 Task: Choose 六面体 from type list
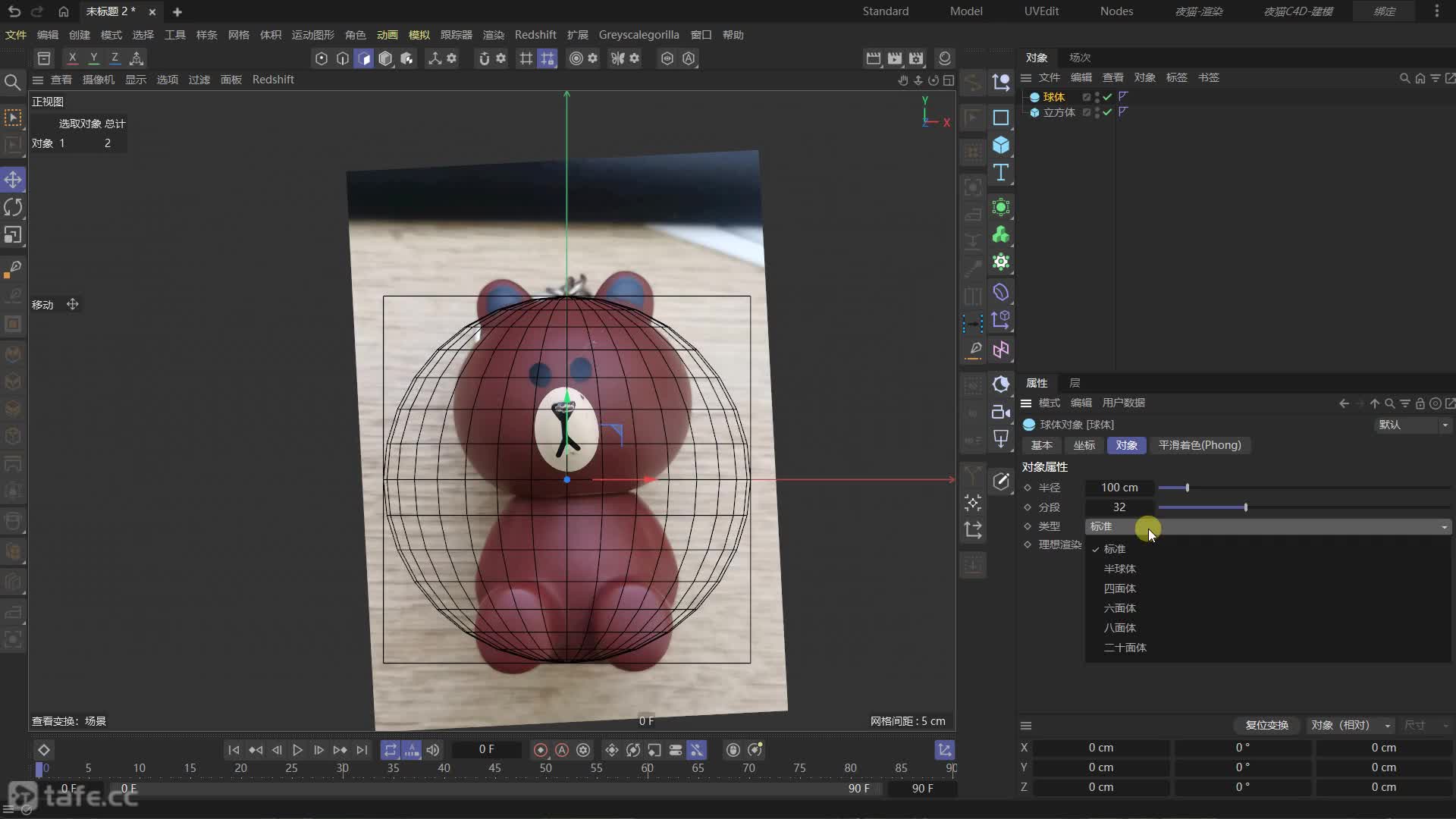click(1120, 608)
